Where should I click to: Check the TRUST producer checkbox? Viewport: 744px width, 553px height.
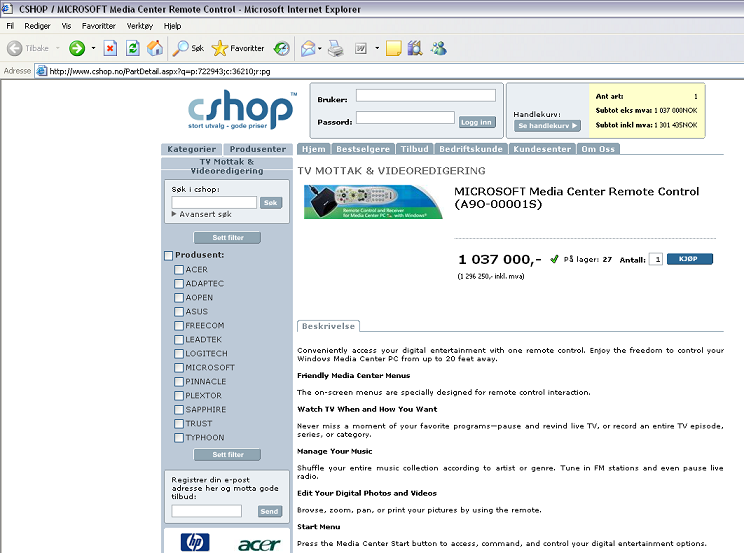(178, 424)
